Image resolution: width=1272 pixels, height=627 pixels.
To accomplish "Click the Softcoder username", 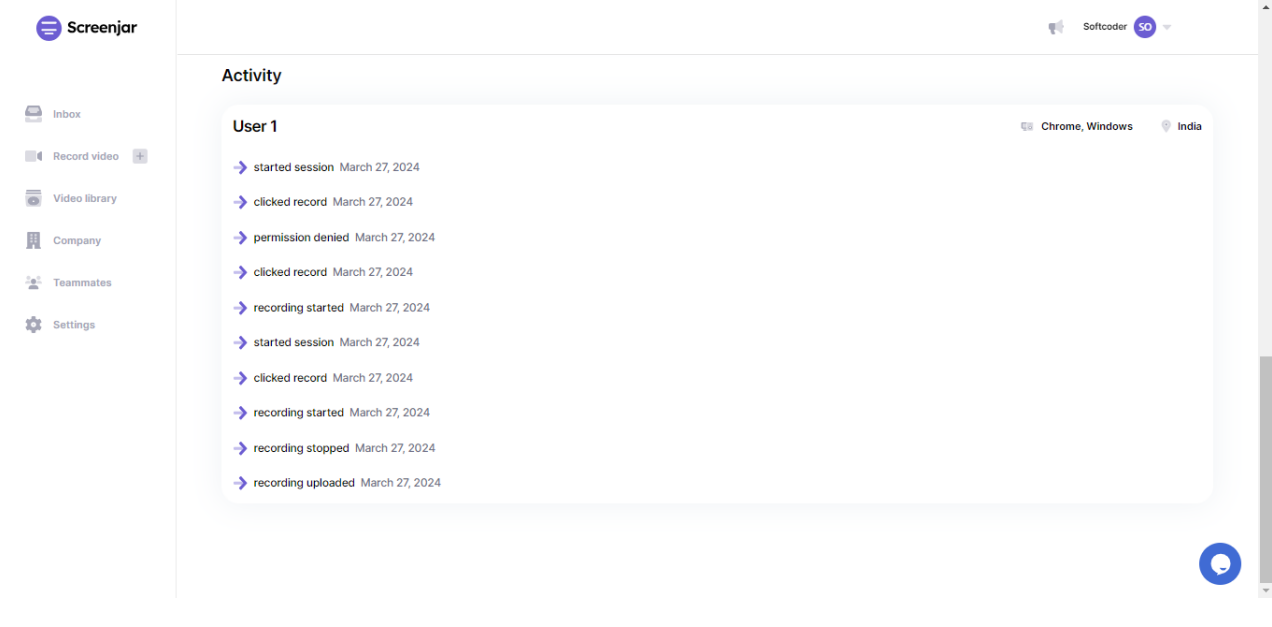I will 1104,27.
